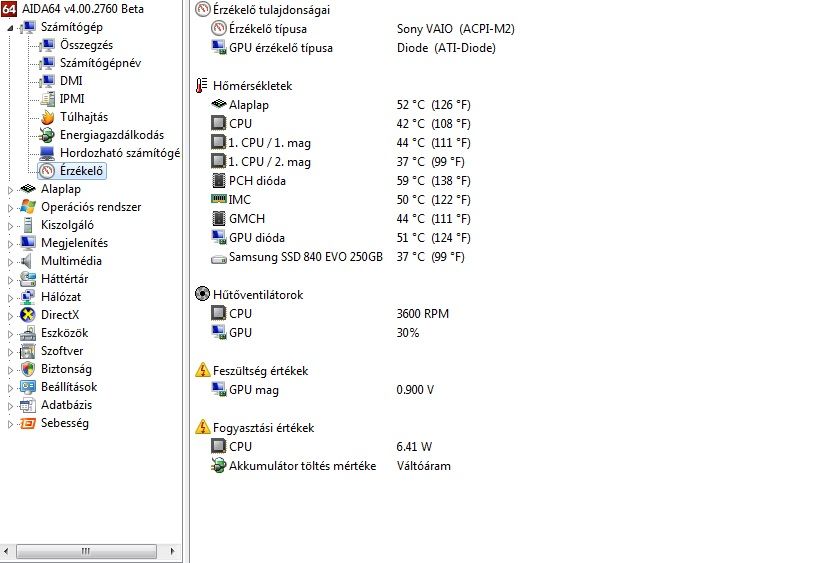Click the 3600 RPM fan value
The image size is (832, 563).
point(422,314)
